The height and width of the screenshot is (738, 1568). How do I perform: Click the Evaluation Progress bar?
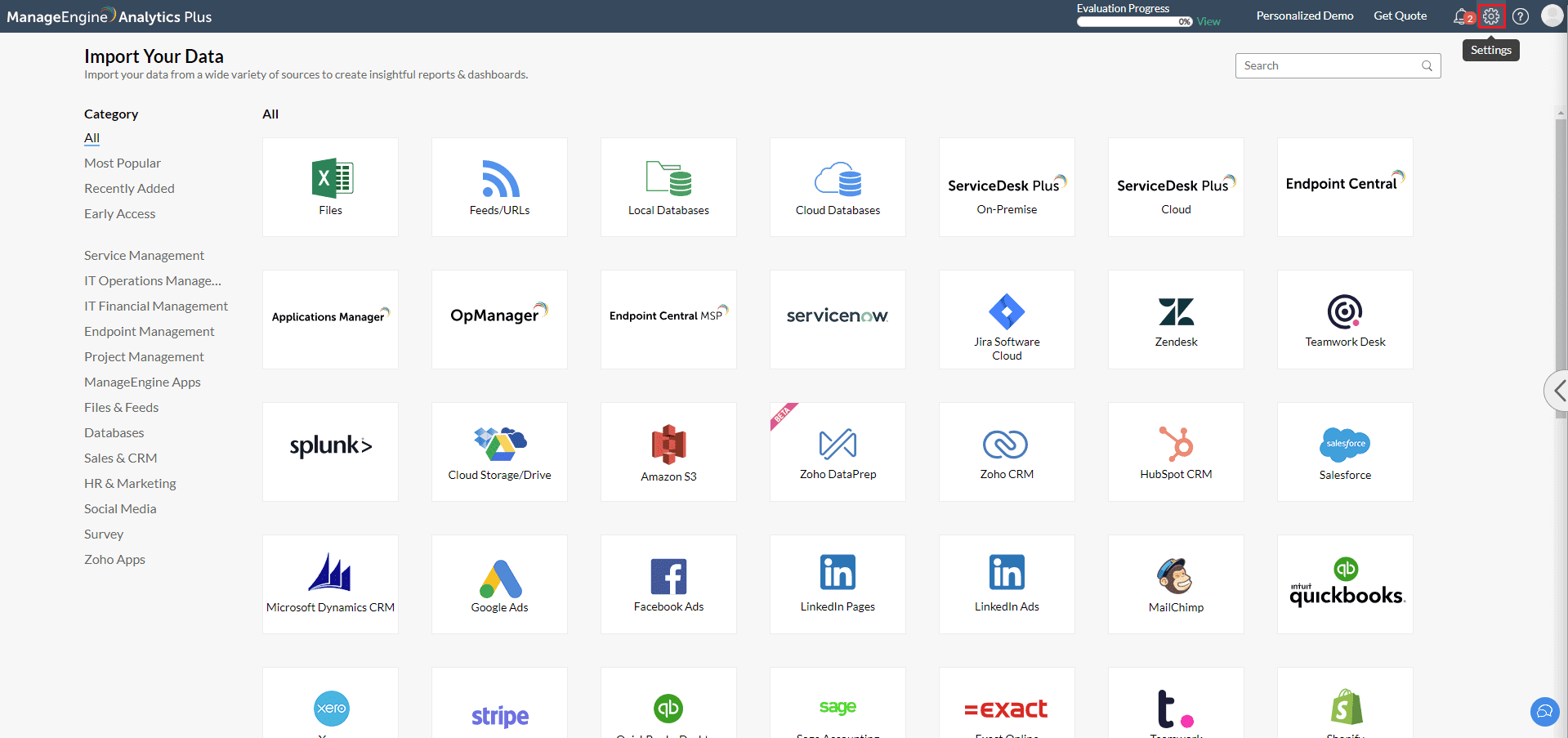[1134, 22]
